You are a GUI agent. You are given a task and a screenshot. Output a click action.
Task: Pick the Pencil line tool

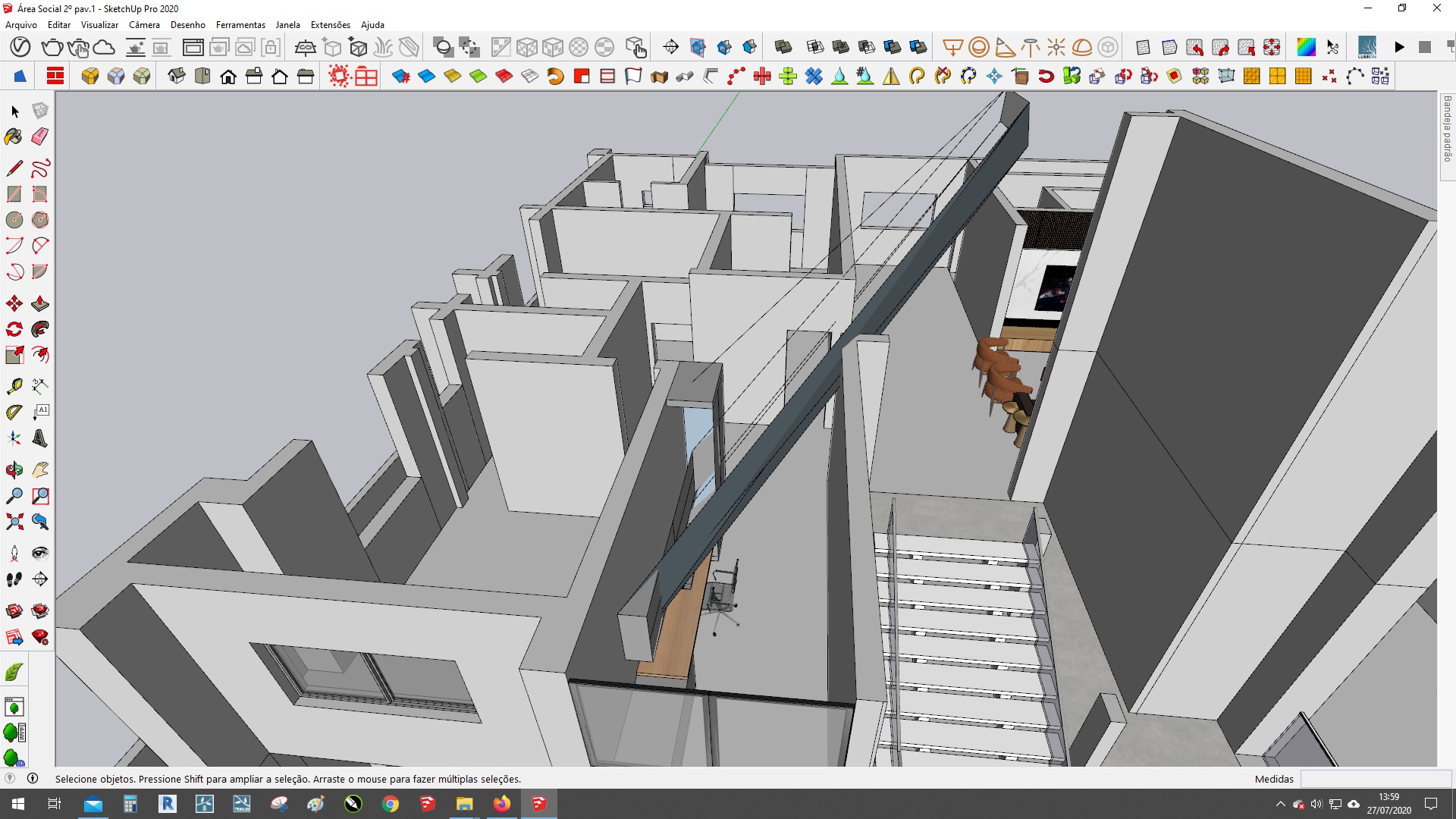coord(14,168)
